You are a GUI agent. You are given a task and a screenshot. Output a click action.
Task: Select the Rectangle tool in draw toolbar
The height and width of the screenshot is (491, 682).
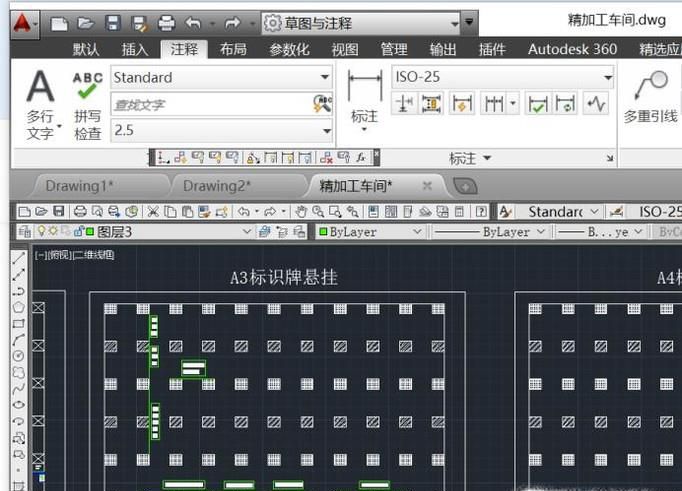[x=19, y=324]
